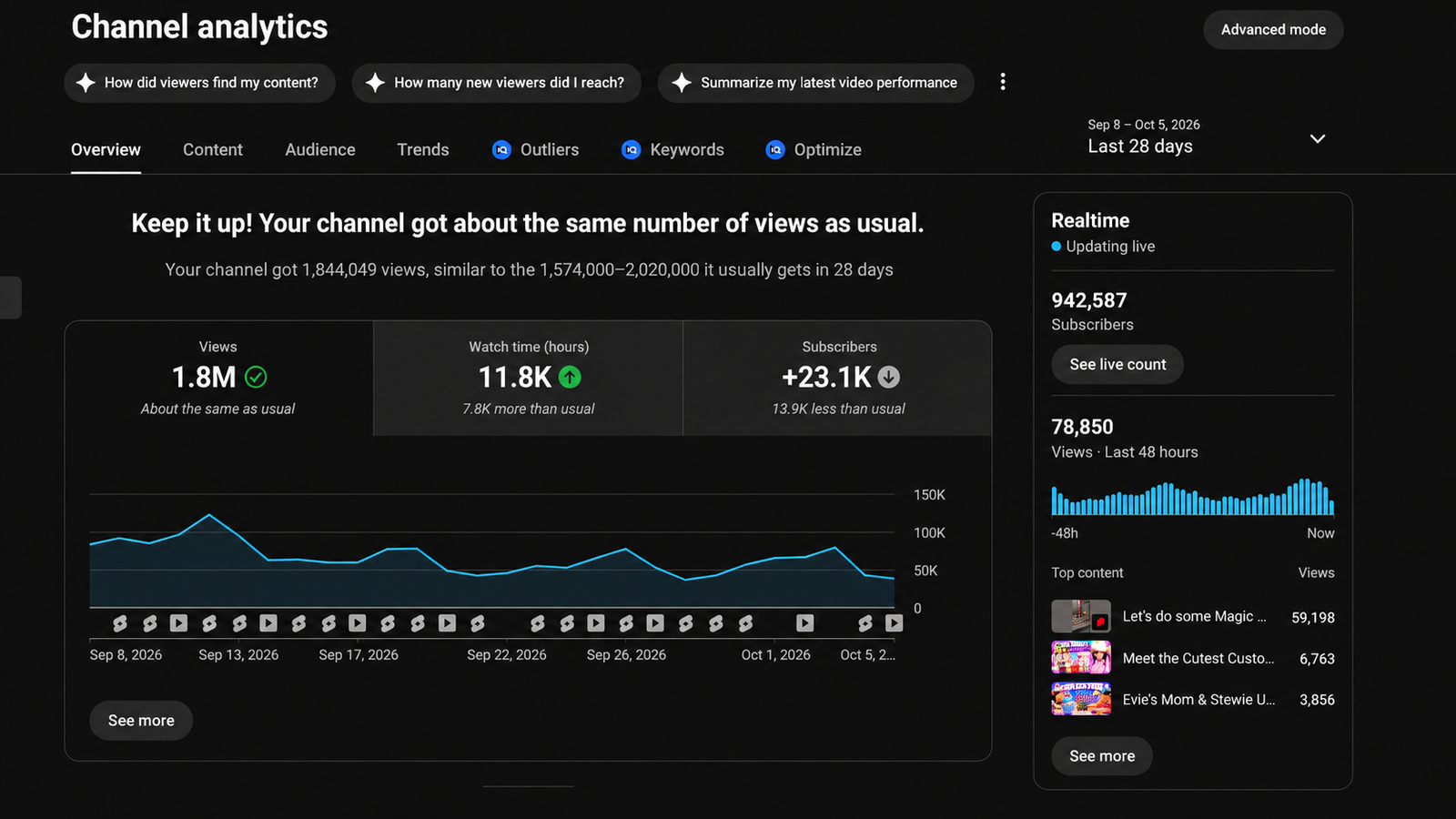Screen dimensions: 1456x819
Task: Open the Content tab
Action: pyautogui.click(x=213, y=150)
